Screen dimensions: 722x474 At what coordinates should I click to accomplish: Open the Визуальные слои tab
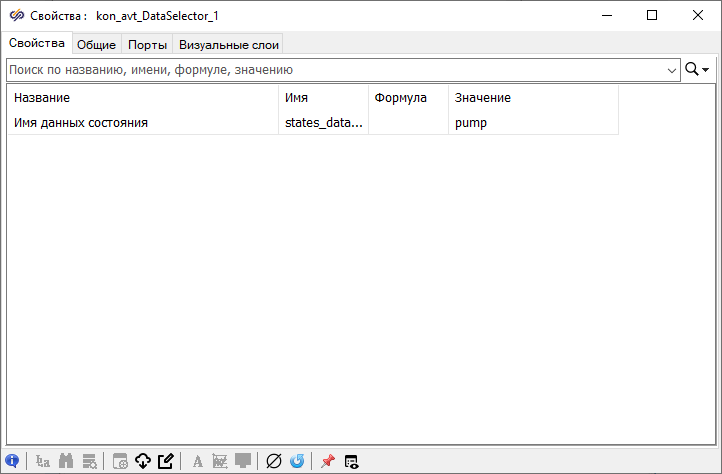click(x=229, y=44)
